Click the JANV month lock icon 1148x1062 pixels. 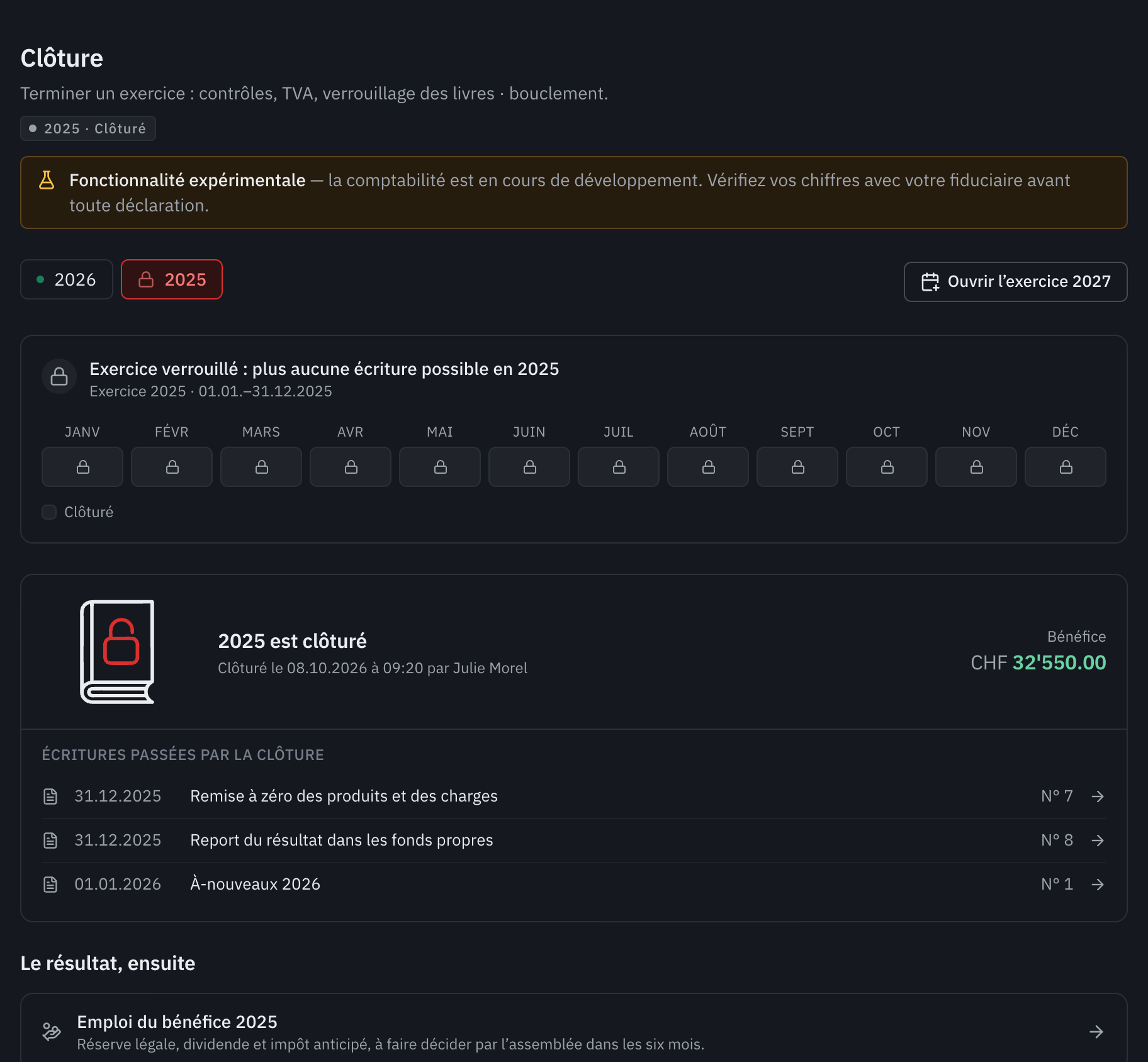click(x=82, y=467)
